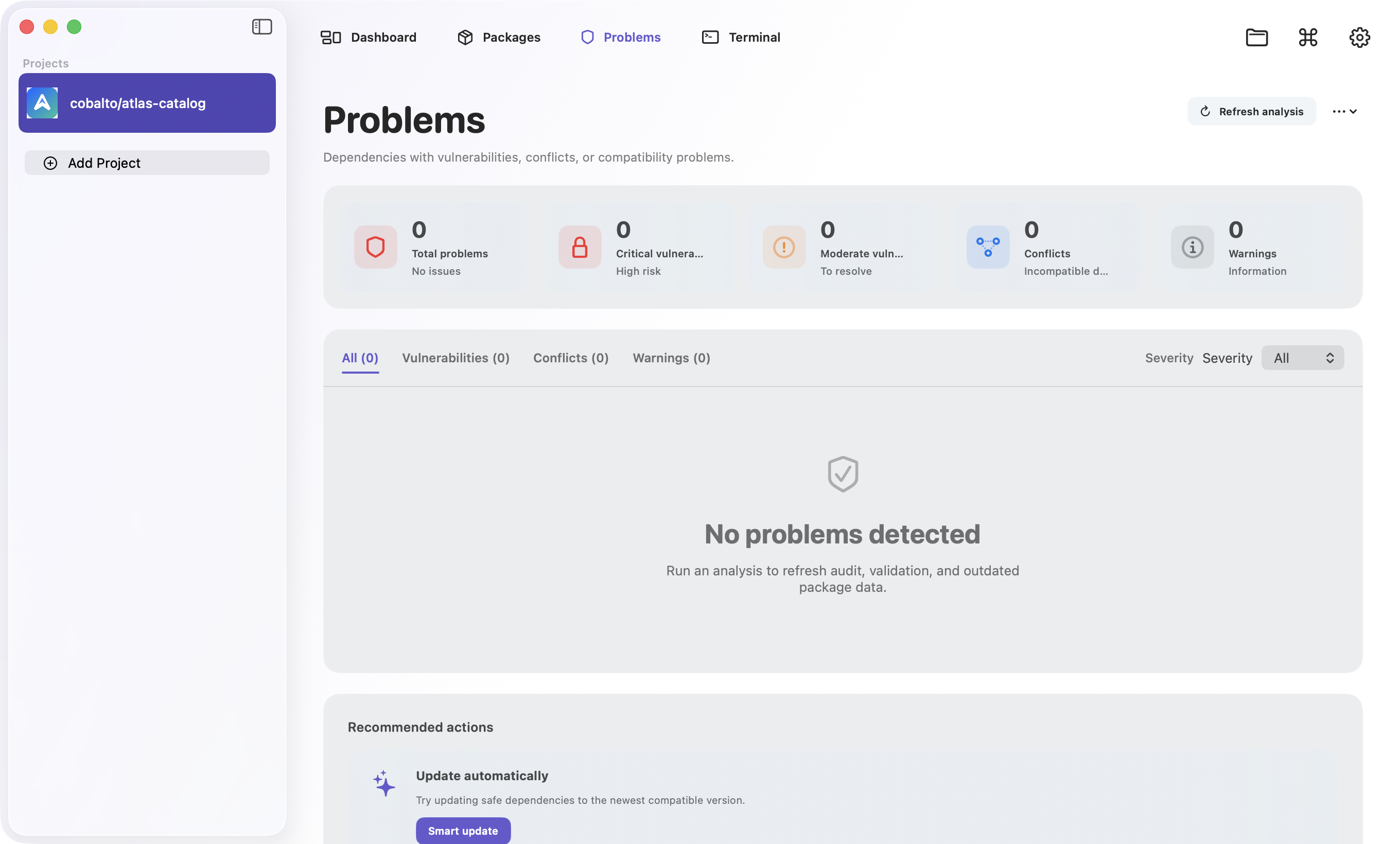Click the shield checkmark empty-state icon
Screen dimensions: 1400x844
coord(843,473)
